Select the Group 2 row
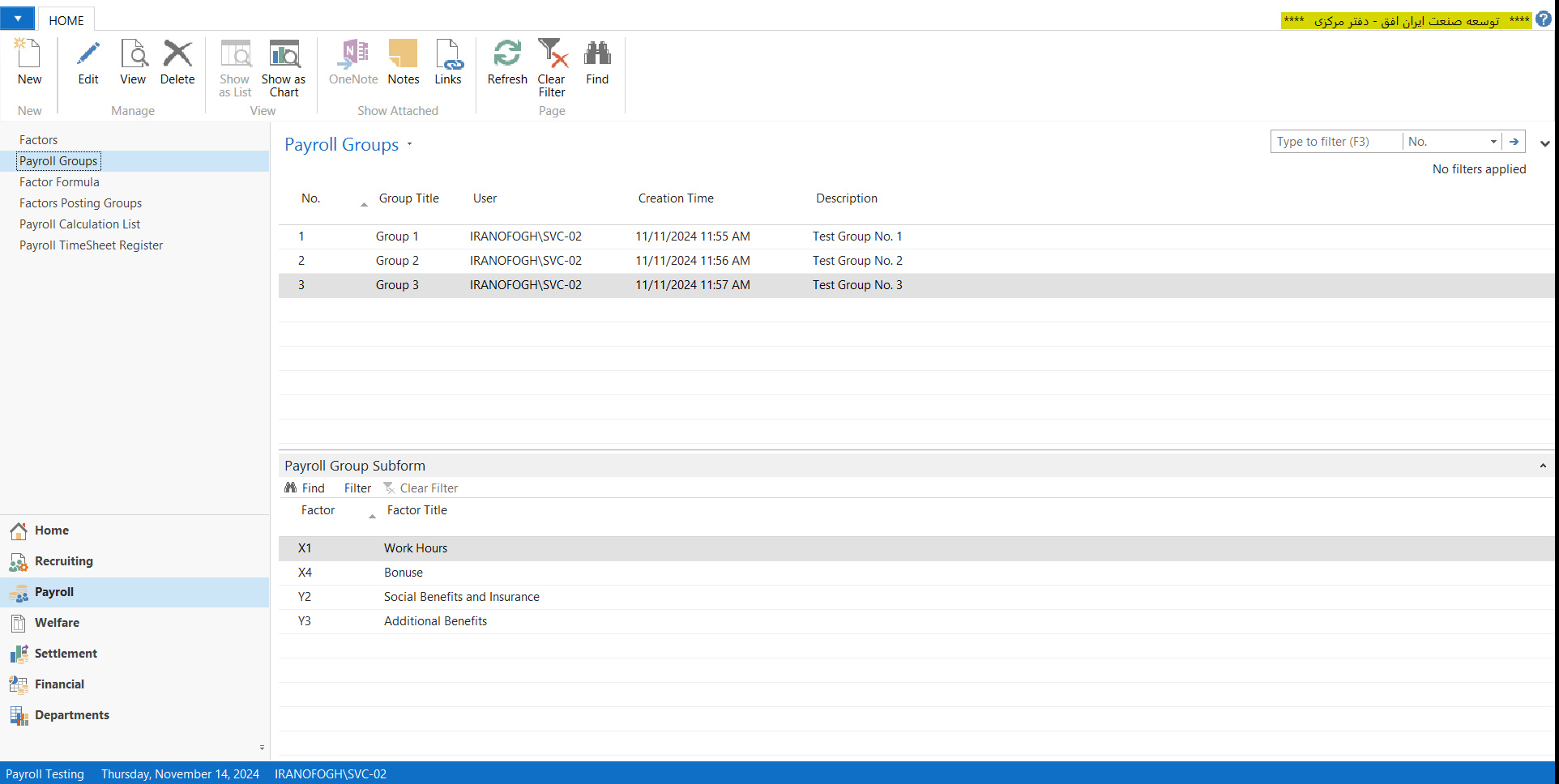This screenshot has height=784, width=1559. (x=916, y=261)
